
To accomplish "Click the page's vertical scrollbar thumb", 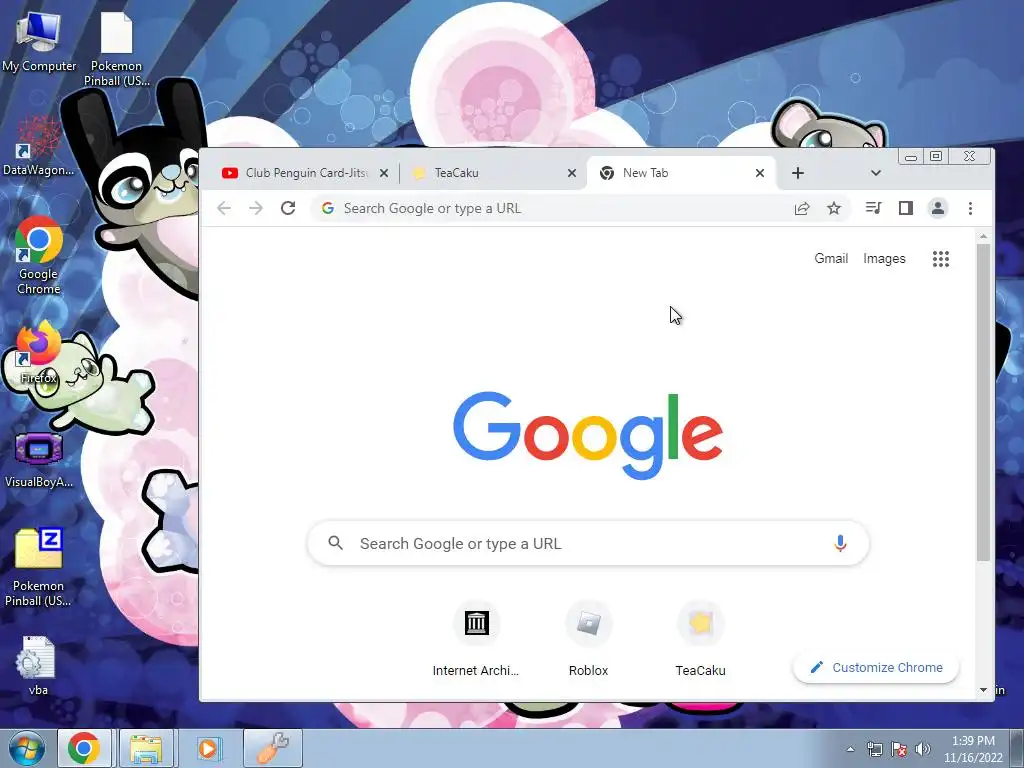I will click(x=983, y=402).
